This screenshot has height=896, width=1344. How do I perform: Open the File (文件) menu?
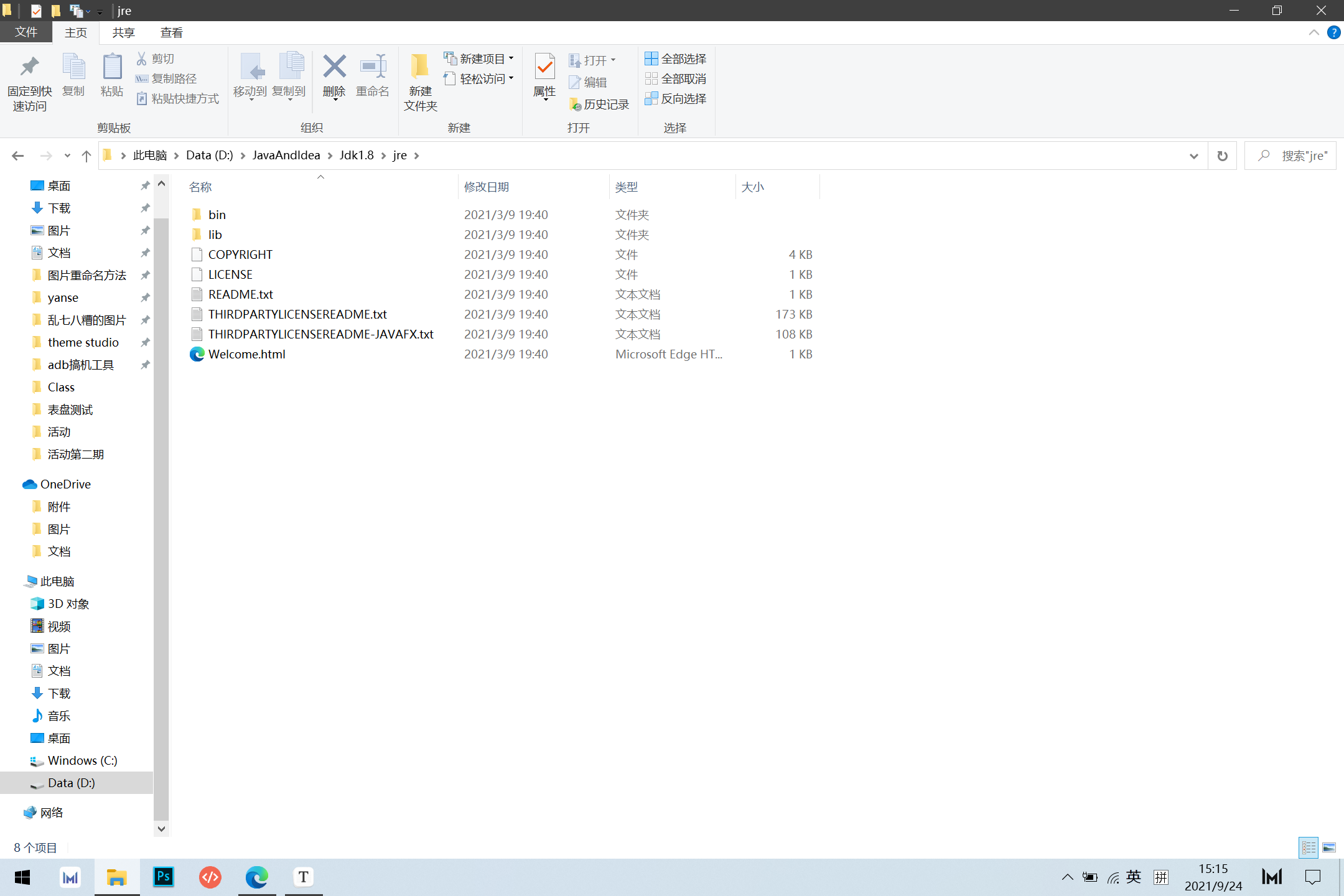click(26, 32)
